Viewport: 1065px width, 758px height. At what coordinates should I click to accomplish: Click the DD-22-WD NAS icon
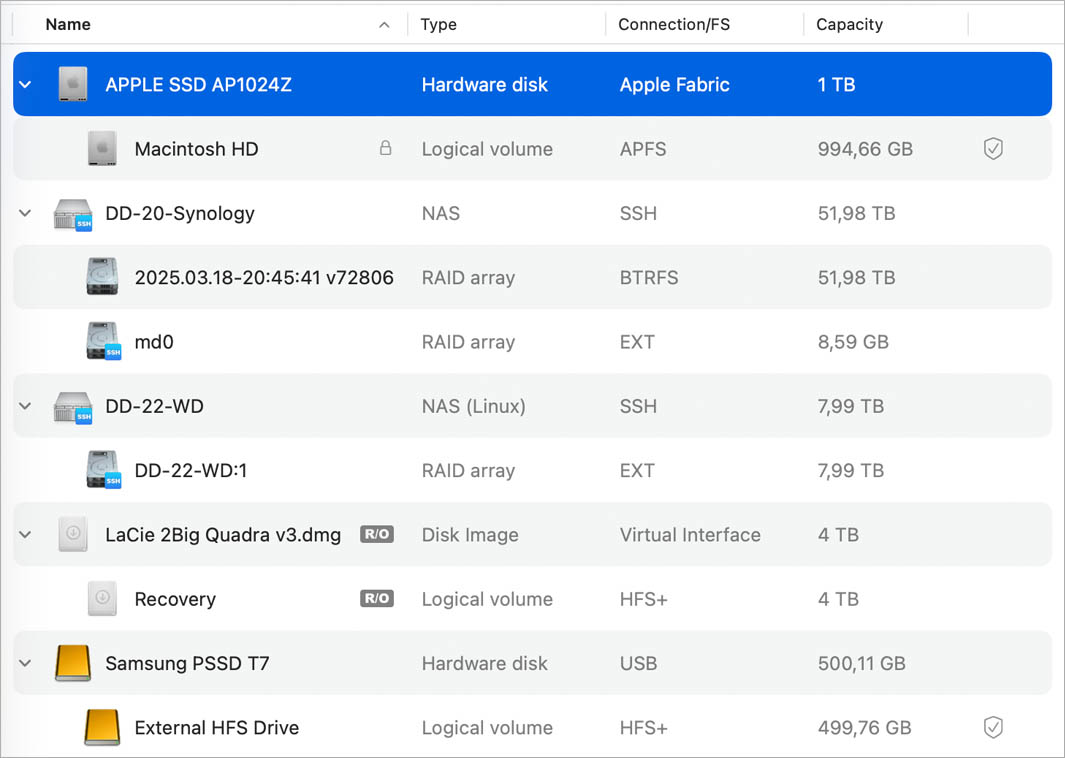pyautogui.click(x=72, y=406)
